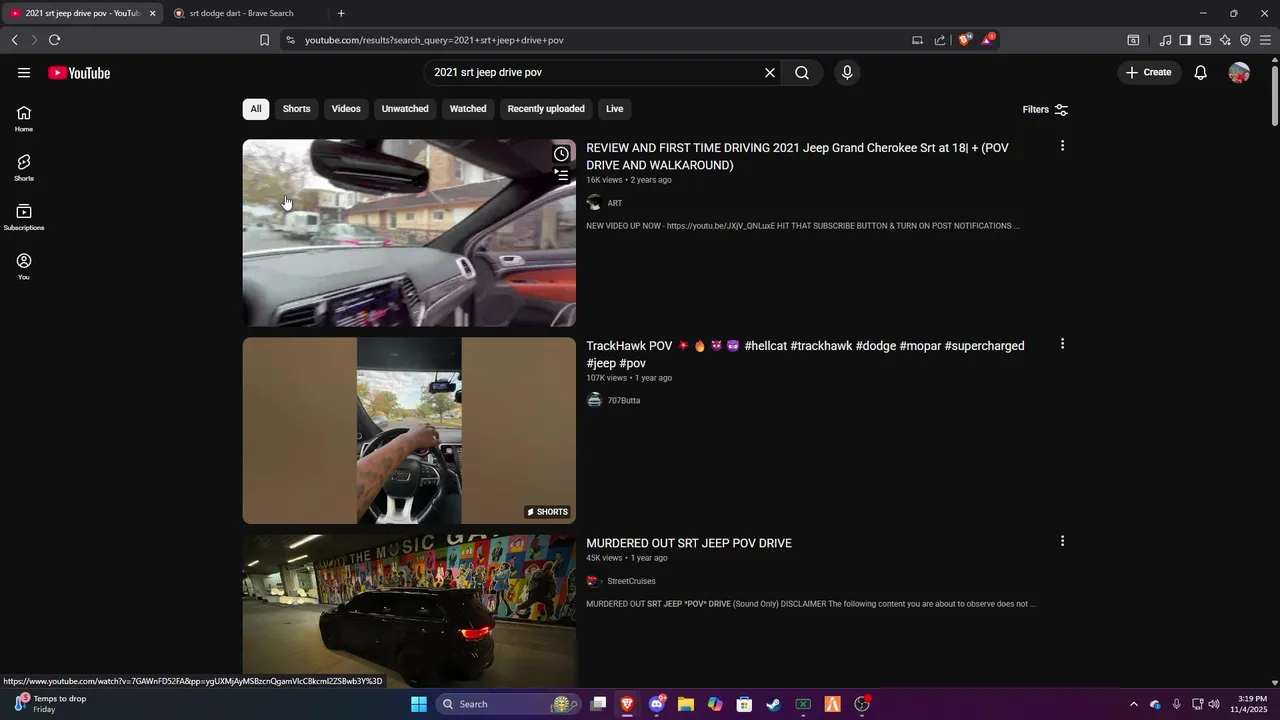Click the magnifier search button
1280x720 pixels.
[x=802, y=73]
